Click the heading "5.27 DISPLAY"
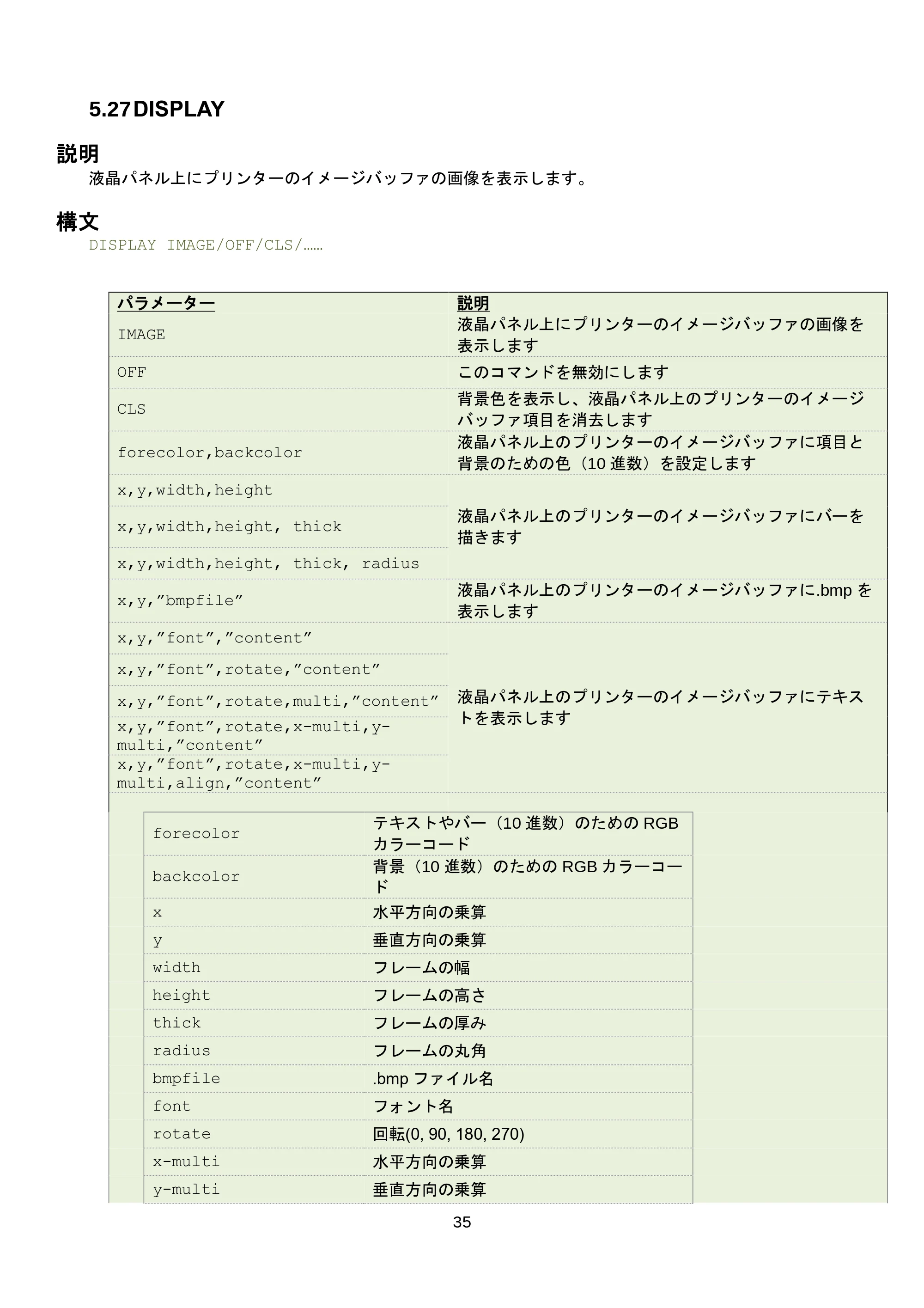Screen dimensions: 924x1308 157,110
